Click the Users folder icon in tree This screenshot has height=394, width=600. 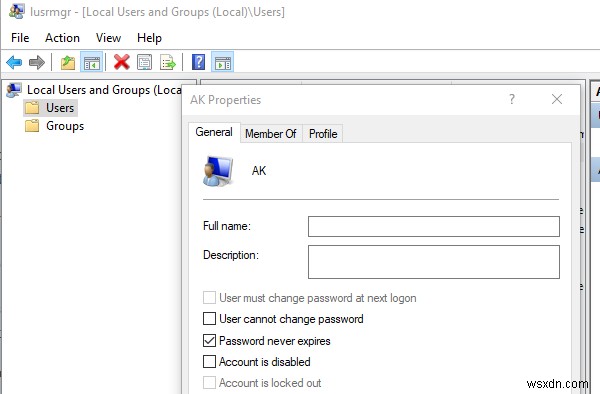32,108
